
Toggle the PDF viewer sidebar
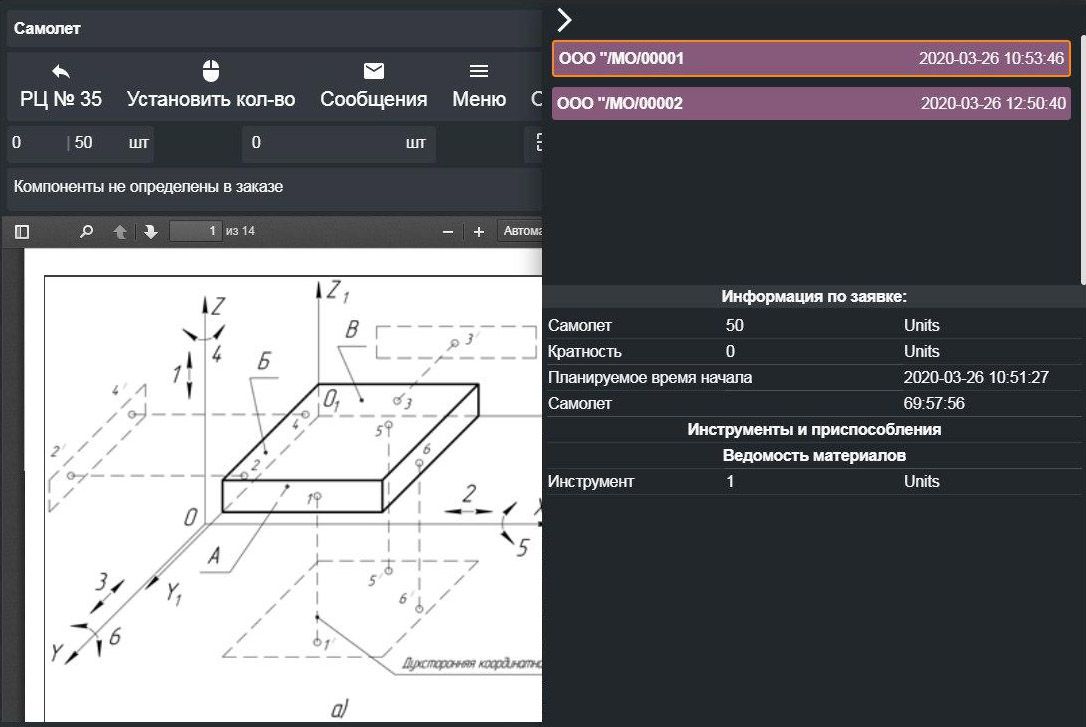(22, 232)
